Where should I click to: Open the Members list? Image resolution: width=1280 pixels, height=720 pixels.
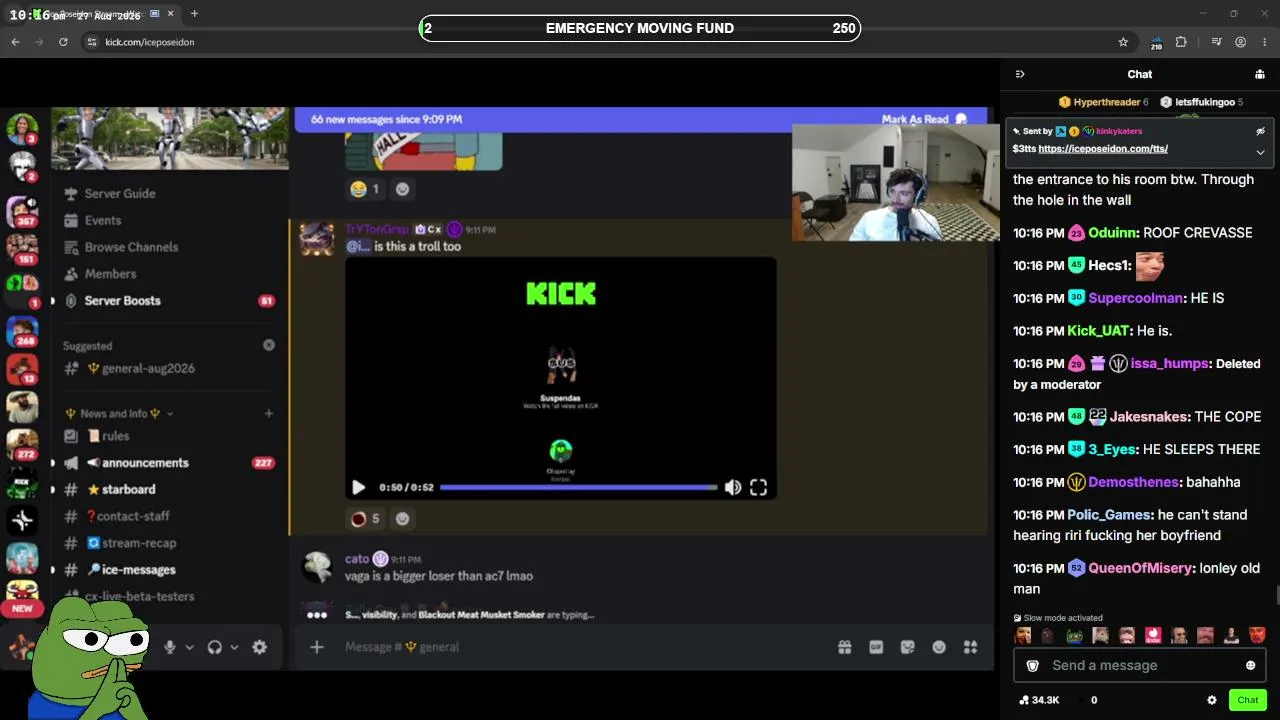(x=110, y=274)
